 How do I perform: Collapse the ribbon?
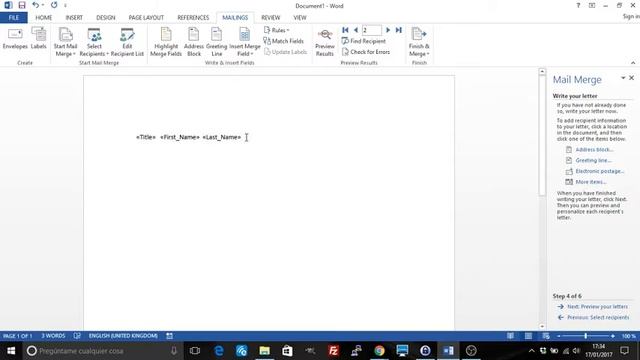(633, 62)
